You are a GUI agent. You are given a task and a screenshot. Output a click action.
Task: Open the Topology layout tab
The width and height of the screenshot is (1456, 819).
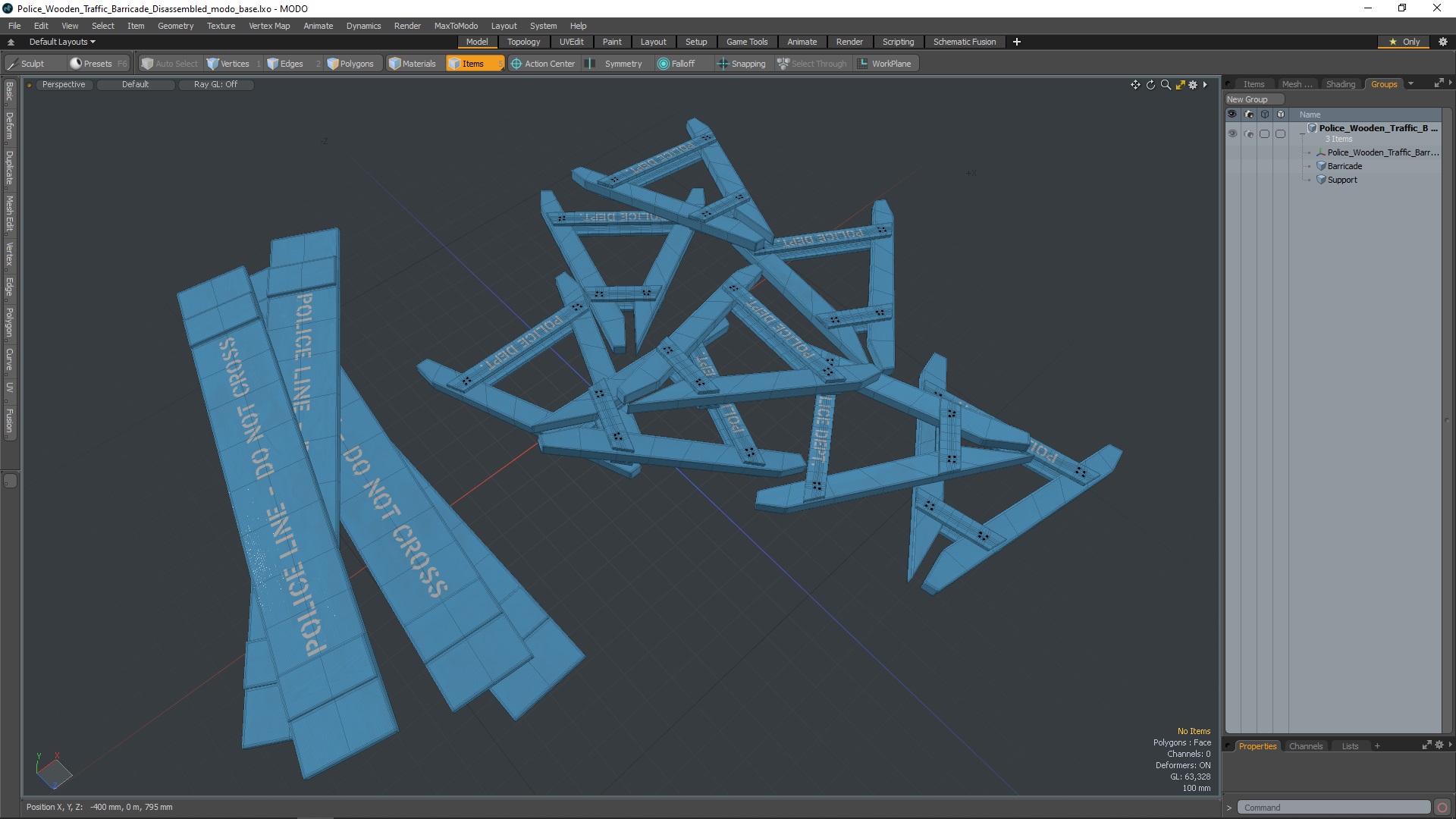pyautogui.click(x=523, y=42)
